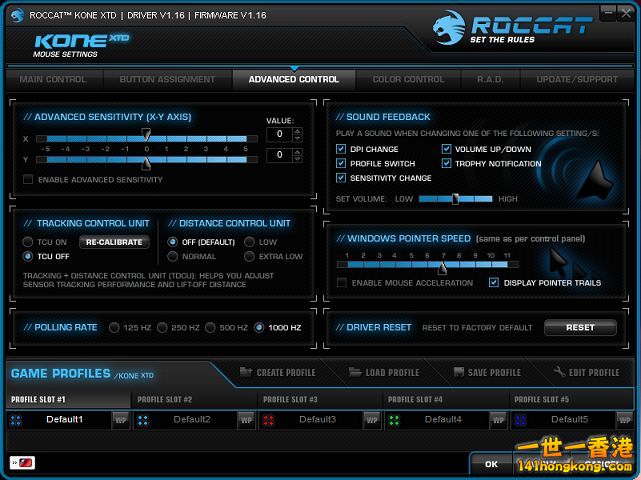
Task: Select Profile Slot #1 header
Action: click(x=69, y=399)
